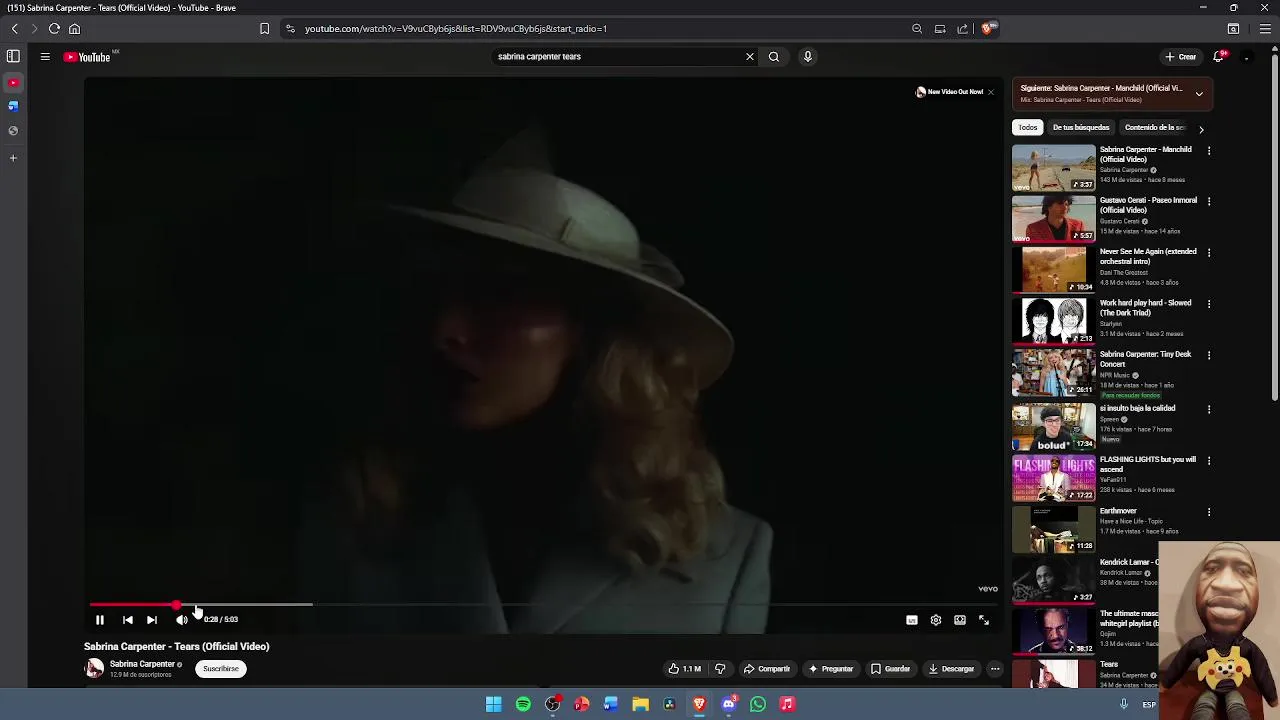Screen dimensions: 1280x720
Task: Open the Gustavo Cerati Paseo Inmoral thumbnail
Action: tap(1054, 219)
